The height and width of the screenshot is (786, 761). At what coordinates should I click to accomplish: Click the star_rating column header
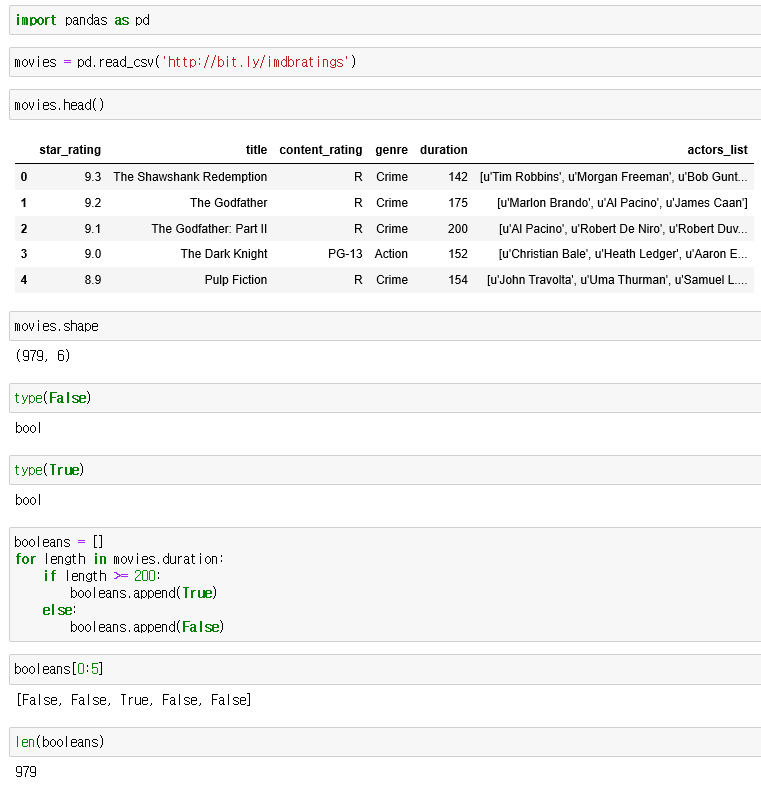point(70,150)
